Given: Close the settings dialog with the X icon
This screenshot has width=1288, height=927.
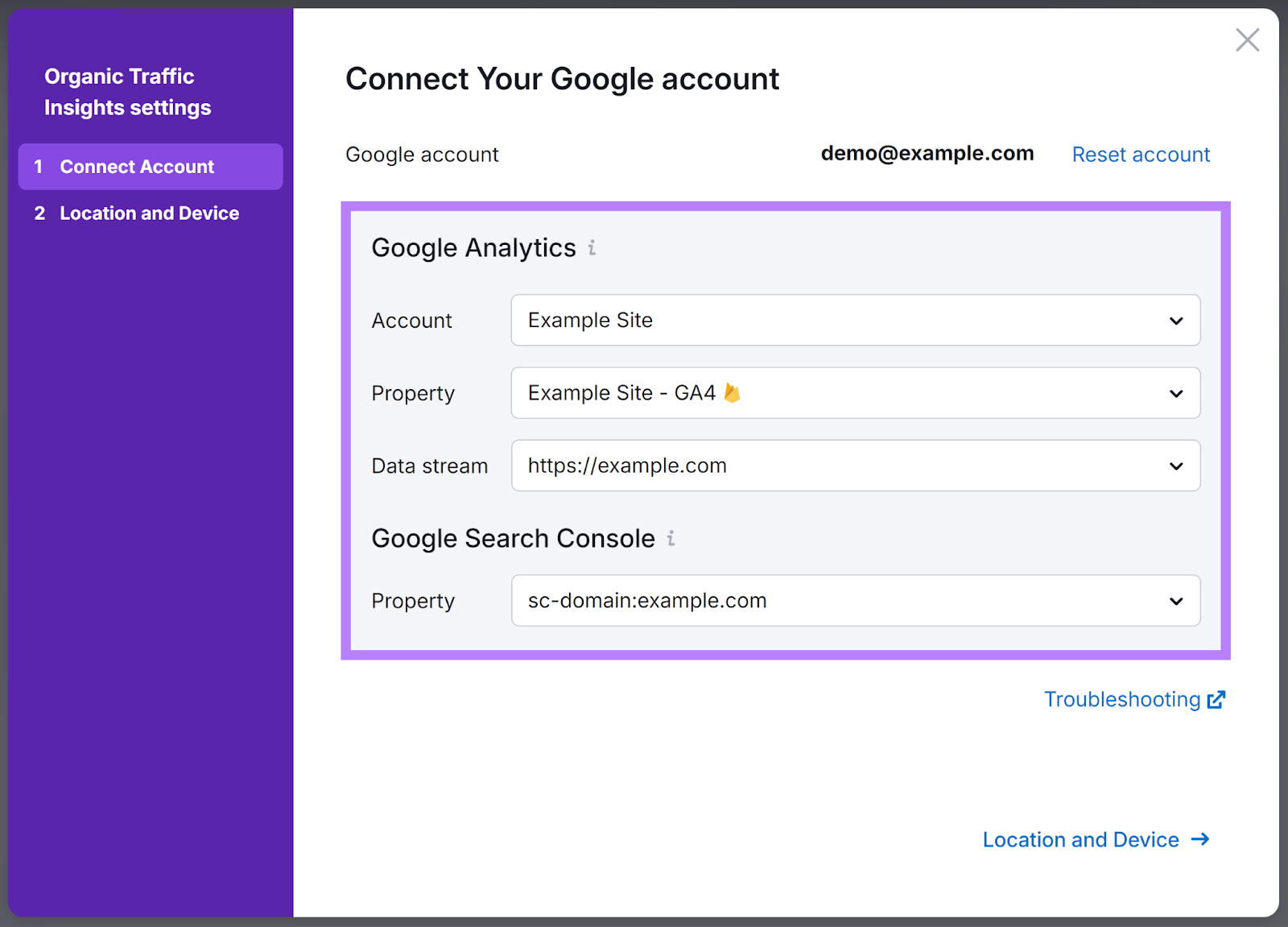Looking at the screenshot, I should point(1247,39).
